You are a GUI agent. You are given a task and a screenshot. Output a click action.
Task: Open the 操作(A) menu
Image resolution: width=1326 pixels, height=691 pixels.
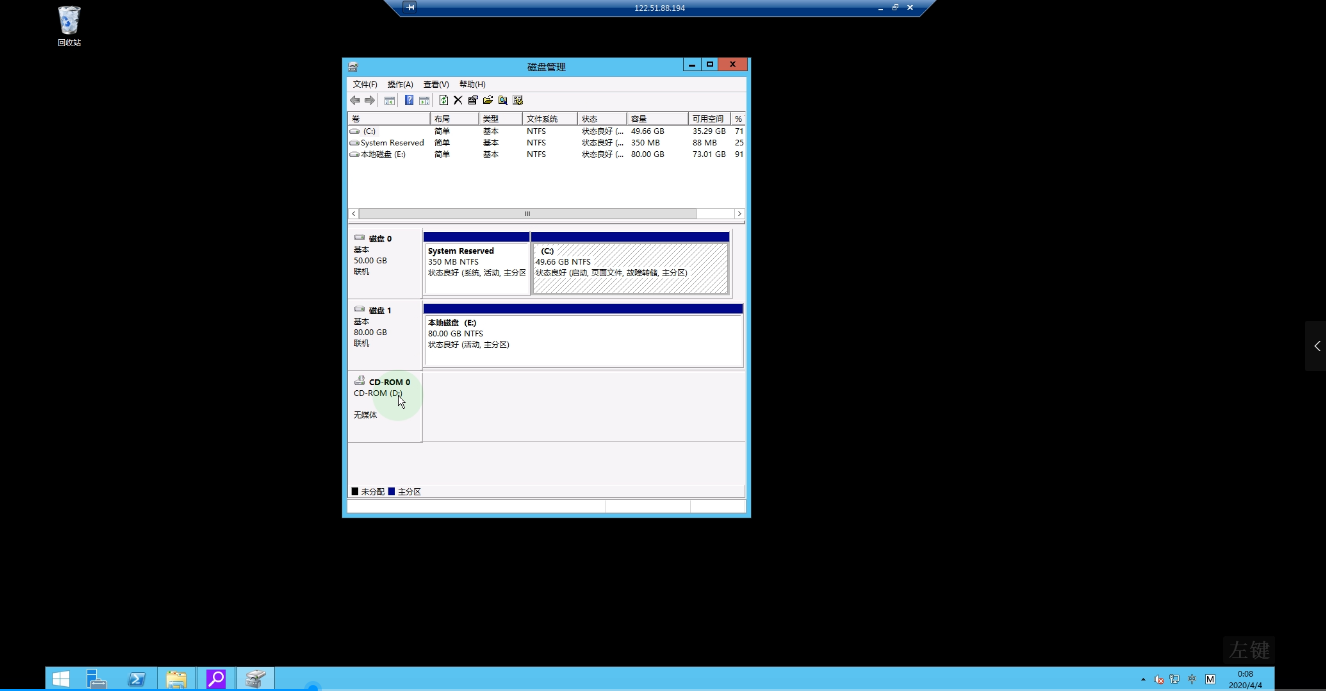pos(400,84)
